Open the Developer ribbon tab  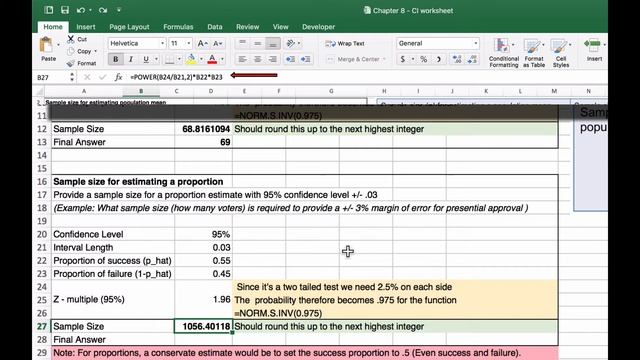318,27
